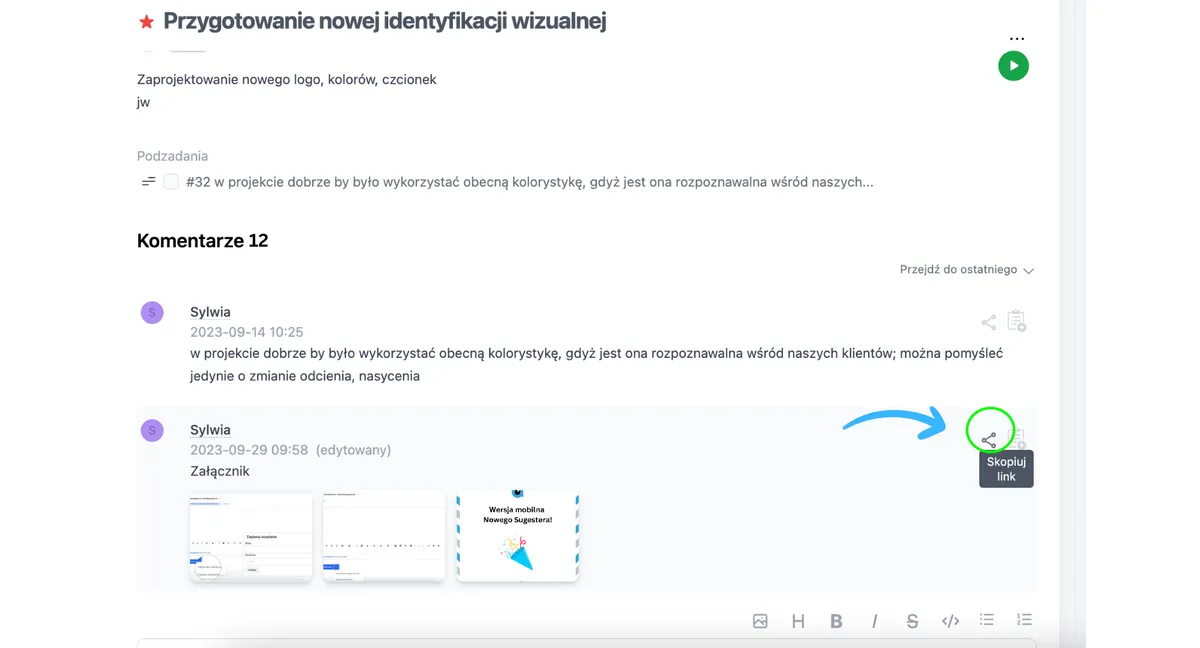Toggle strikethrough in comment editor
This screenshot has height=648, width=1200.
point(912,621)
